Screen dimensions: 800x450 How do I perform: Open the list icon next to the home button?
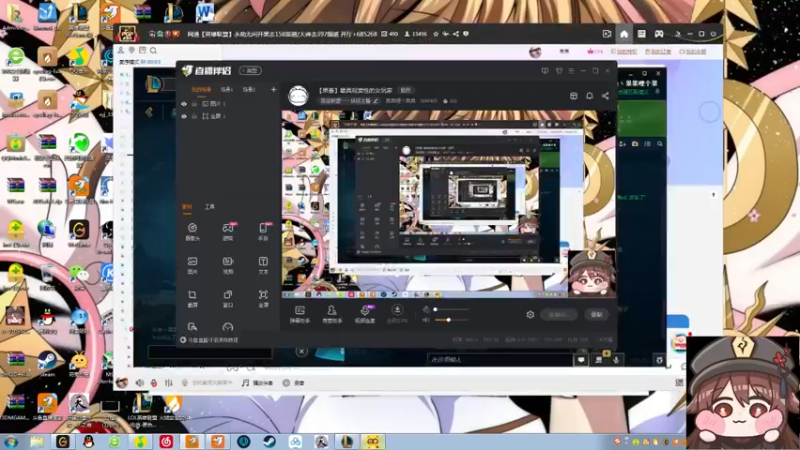pyautogui.click(x=641, y=34)
